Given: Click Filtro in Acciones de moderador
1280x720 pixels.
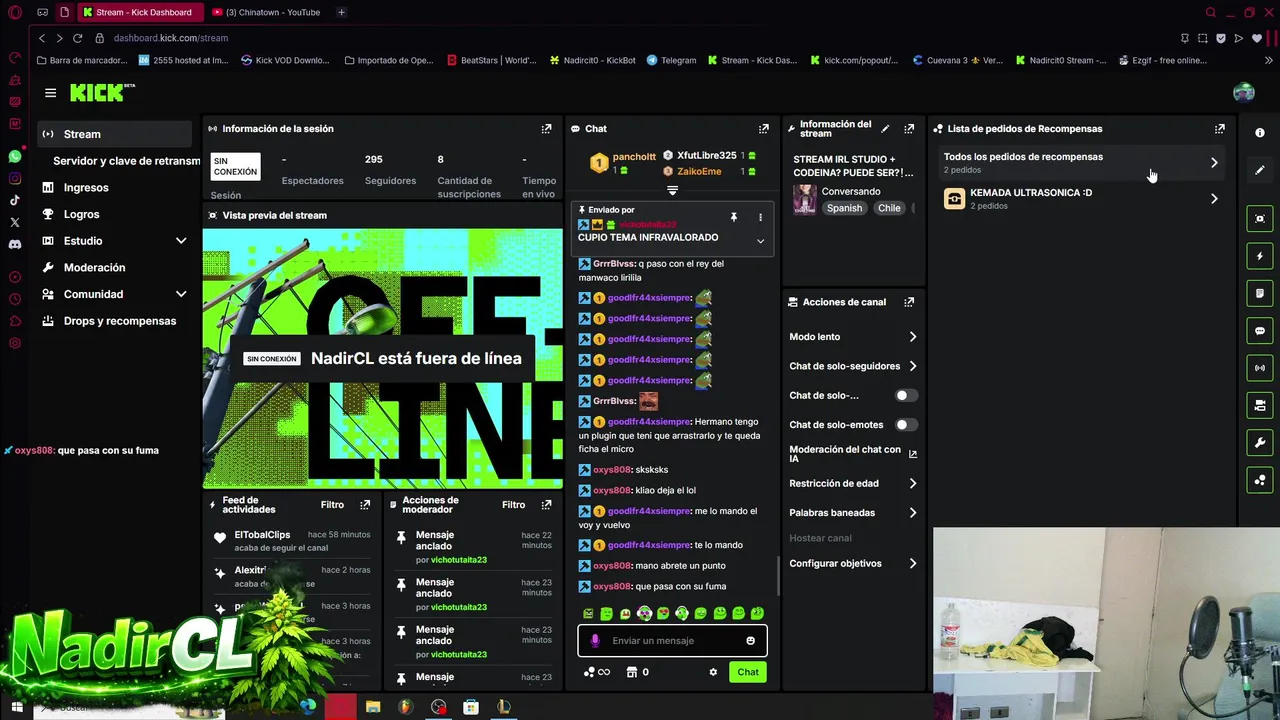Looking at the screenshot, I should point(513,505).
